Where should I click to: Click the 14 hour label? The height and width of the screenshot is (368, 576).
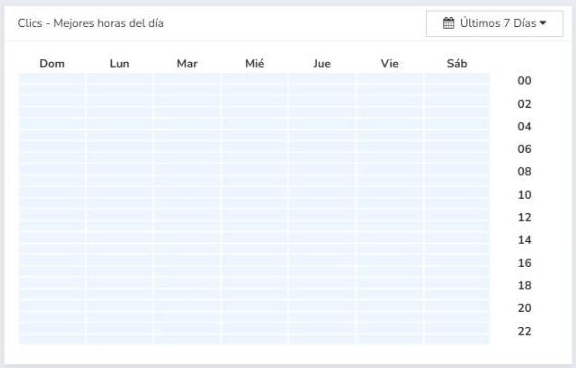click(524, 240)
